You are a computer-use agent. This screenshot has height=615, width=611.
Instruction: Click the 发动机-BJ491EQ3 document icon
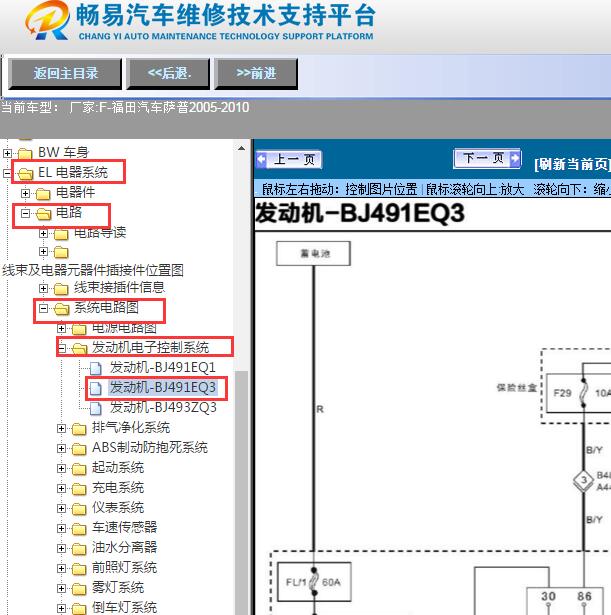[96, 388]
